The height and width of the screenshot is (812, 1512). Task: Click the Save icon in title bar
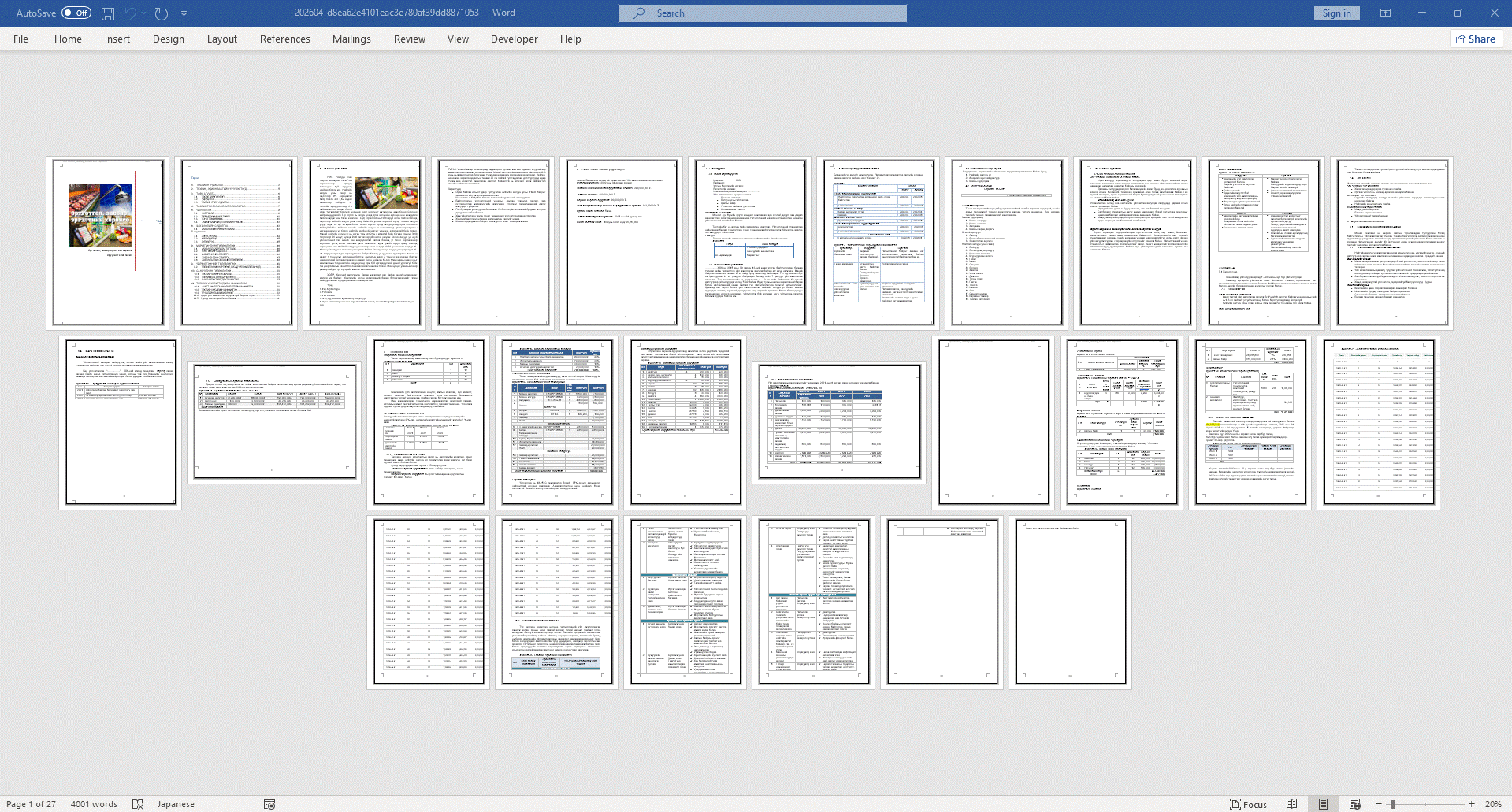(108, 13)
